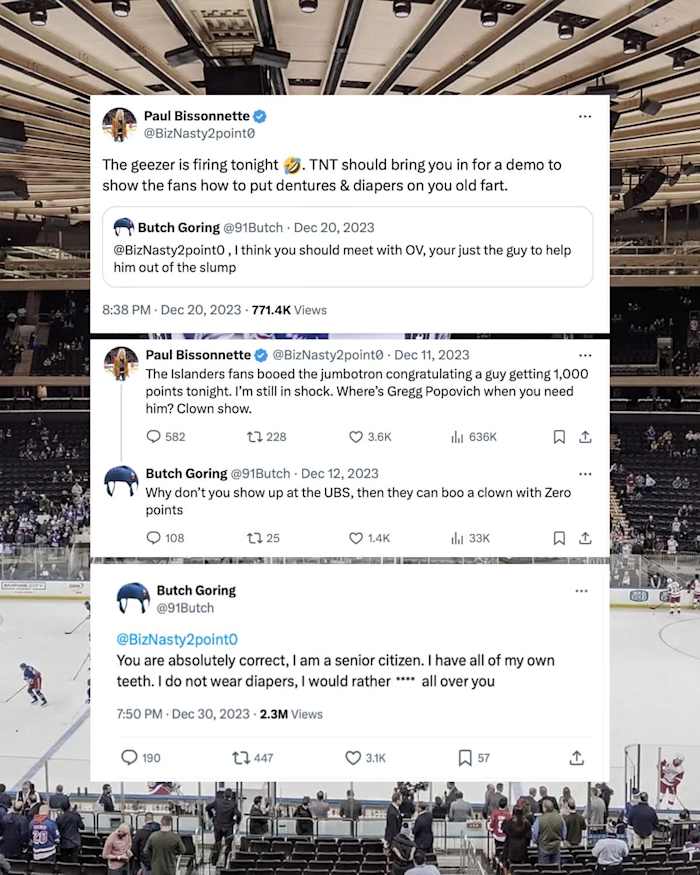Retweet the Islanders jumbotron tweet

tap(254, 437)
